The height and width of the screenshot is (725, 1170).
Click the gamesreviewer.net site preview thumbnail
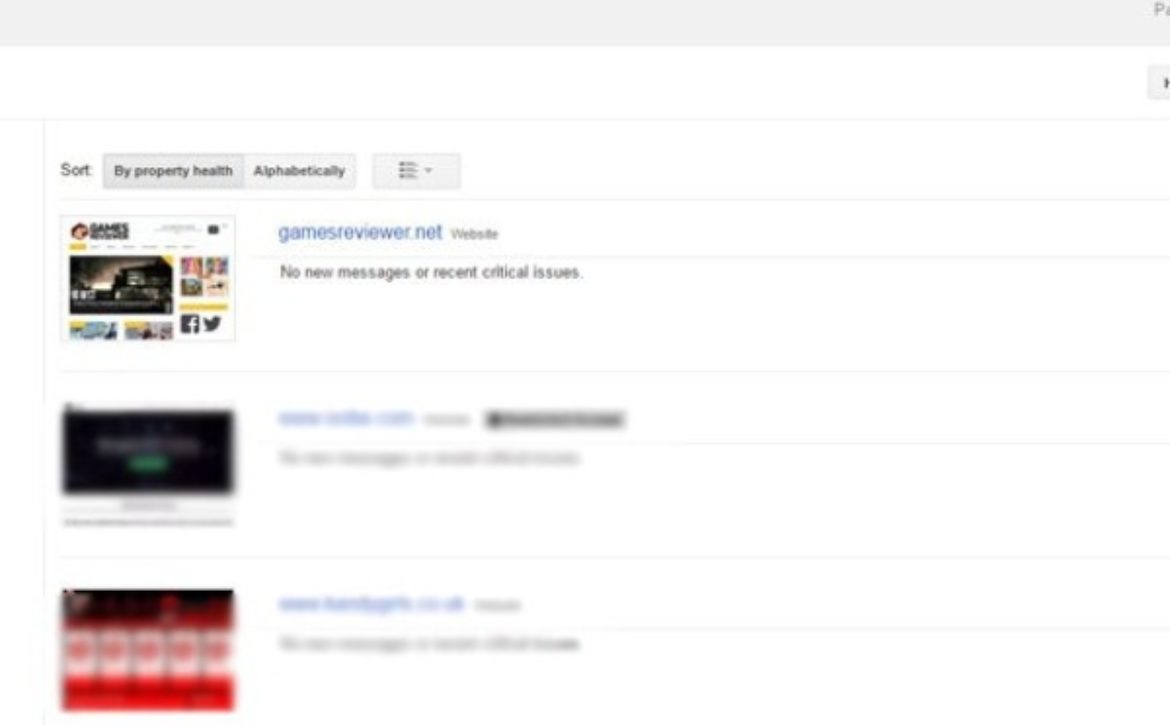(148, 278)
